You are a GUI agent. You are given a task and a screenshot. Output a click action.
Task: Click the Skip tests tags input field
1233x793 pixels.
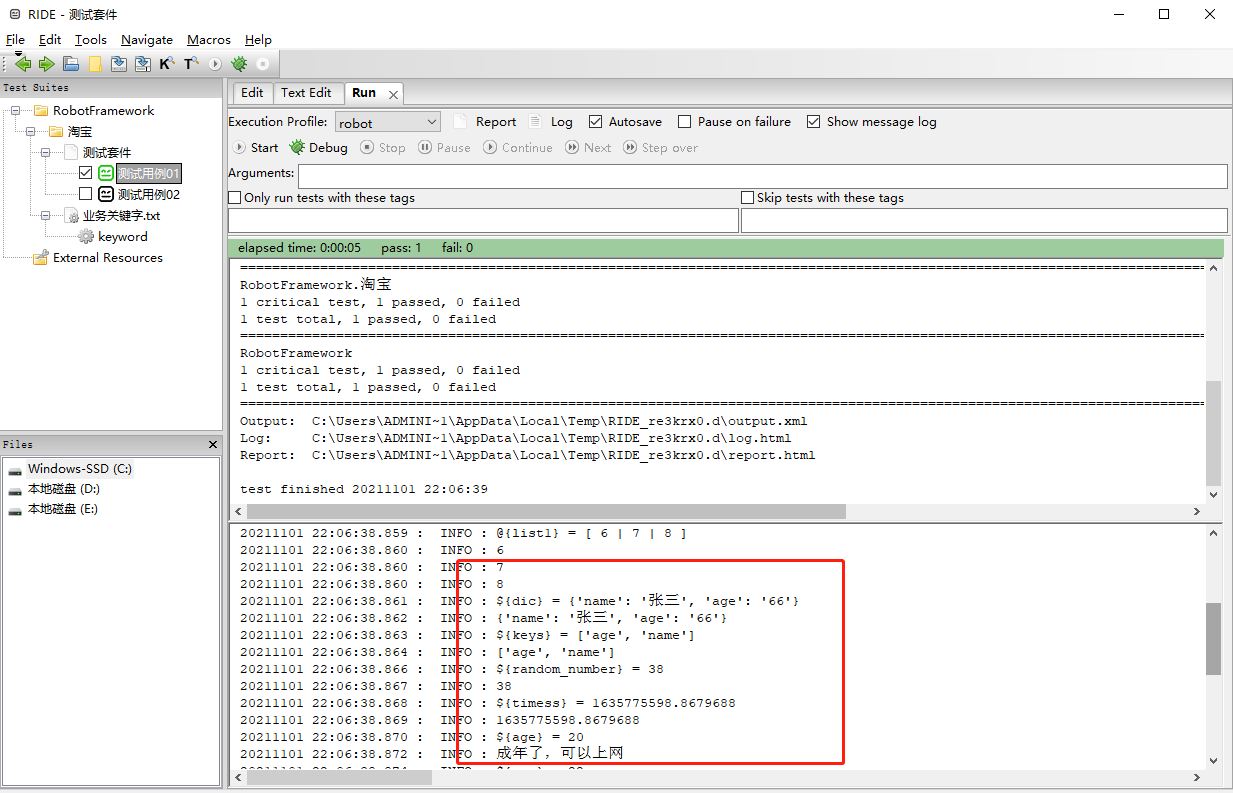click(984, 221)
